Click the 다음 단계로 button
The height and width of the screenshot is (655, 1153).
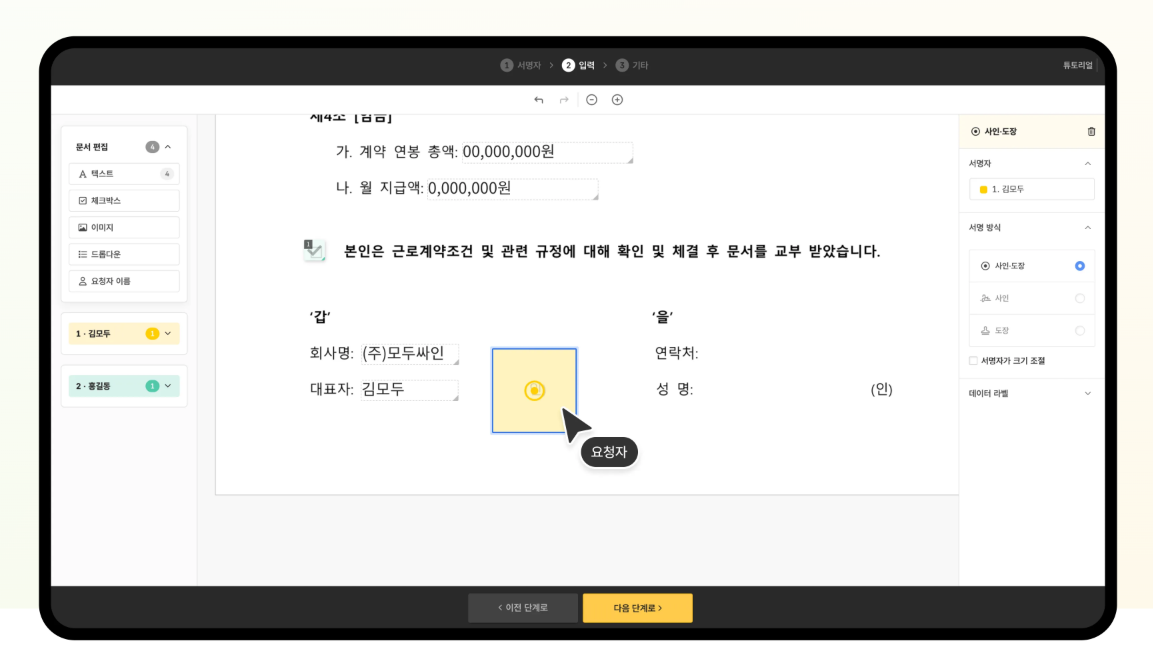coord(637,608)
